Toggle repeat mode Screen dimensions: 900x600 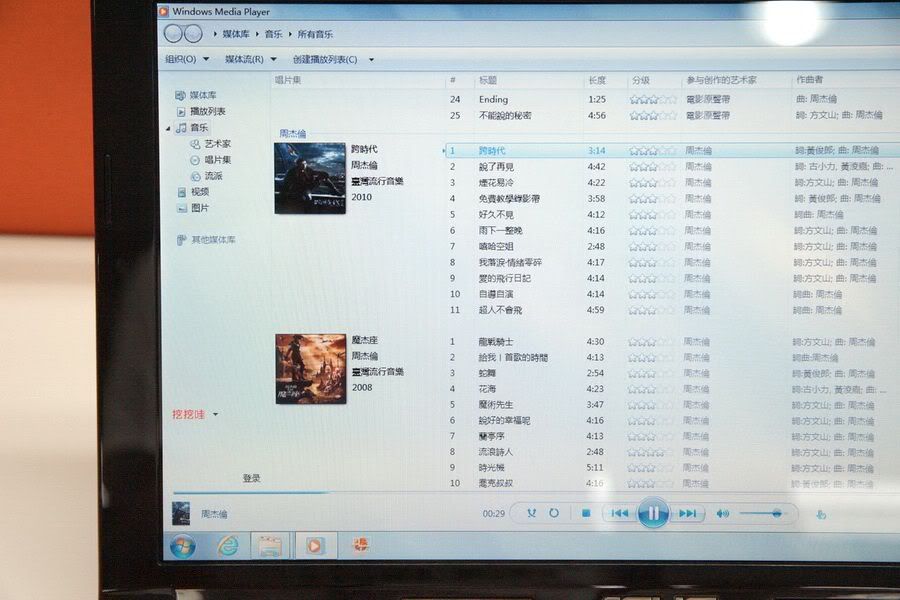click(554, 513)
